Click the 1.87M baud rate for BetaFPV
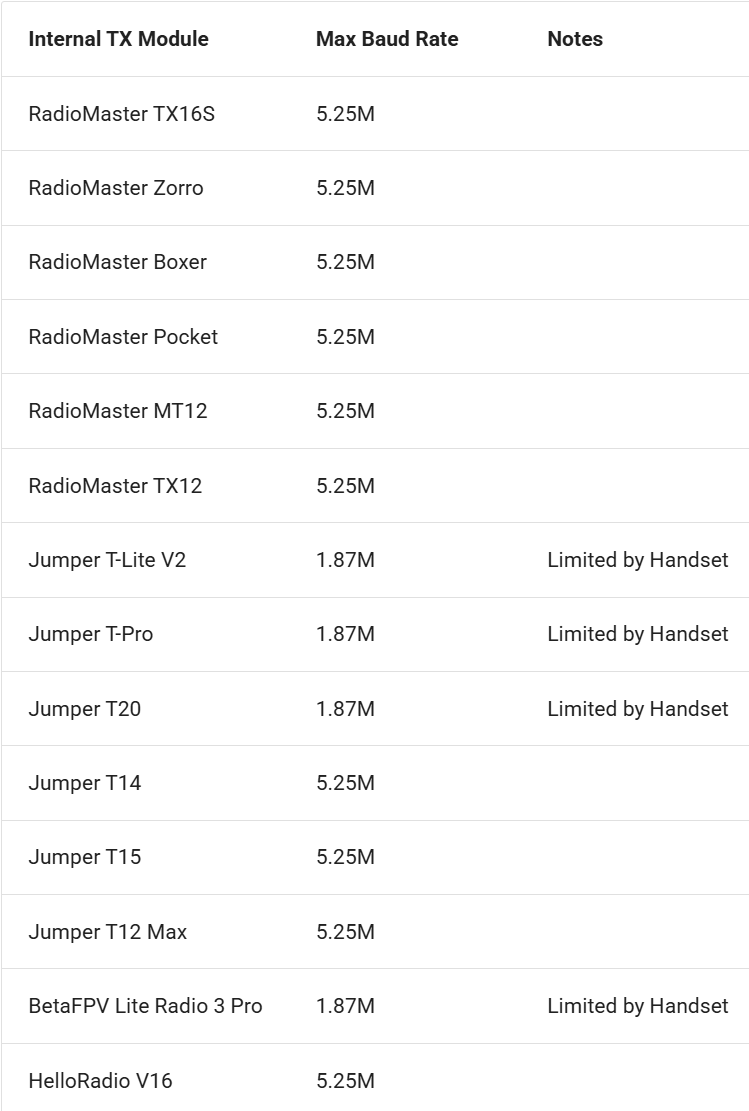749x1111 pixels. (x=345, y=1006)
